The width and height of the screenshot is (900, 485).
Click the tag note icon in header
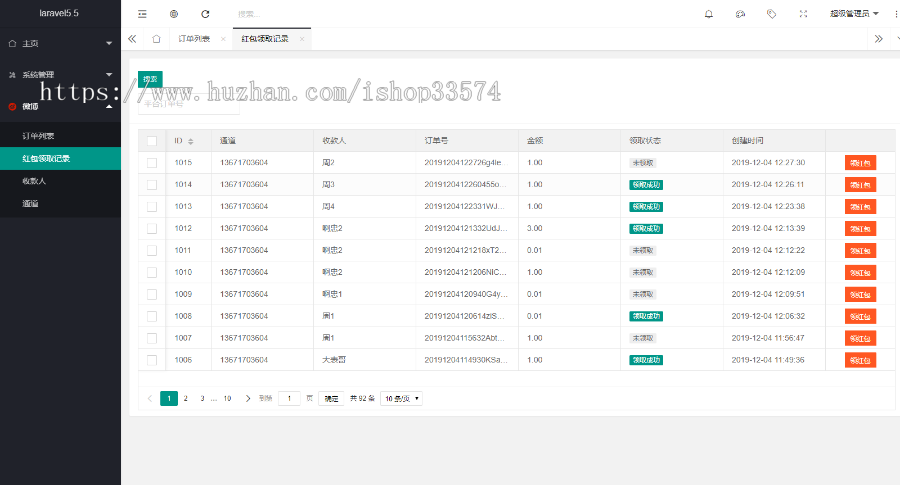(771, 14)
